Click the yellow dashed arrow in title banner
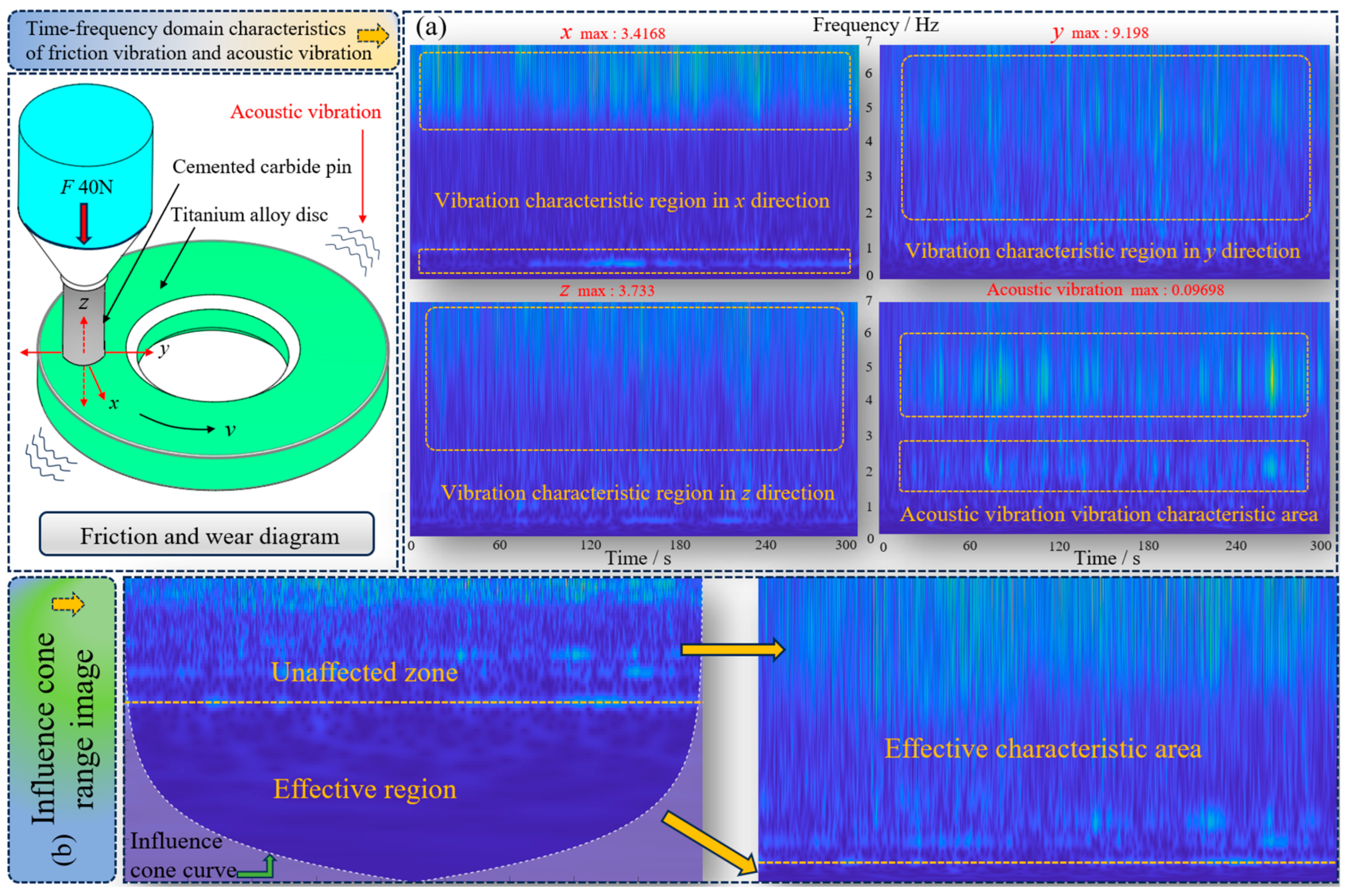 click(373, 36)
